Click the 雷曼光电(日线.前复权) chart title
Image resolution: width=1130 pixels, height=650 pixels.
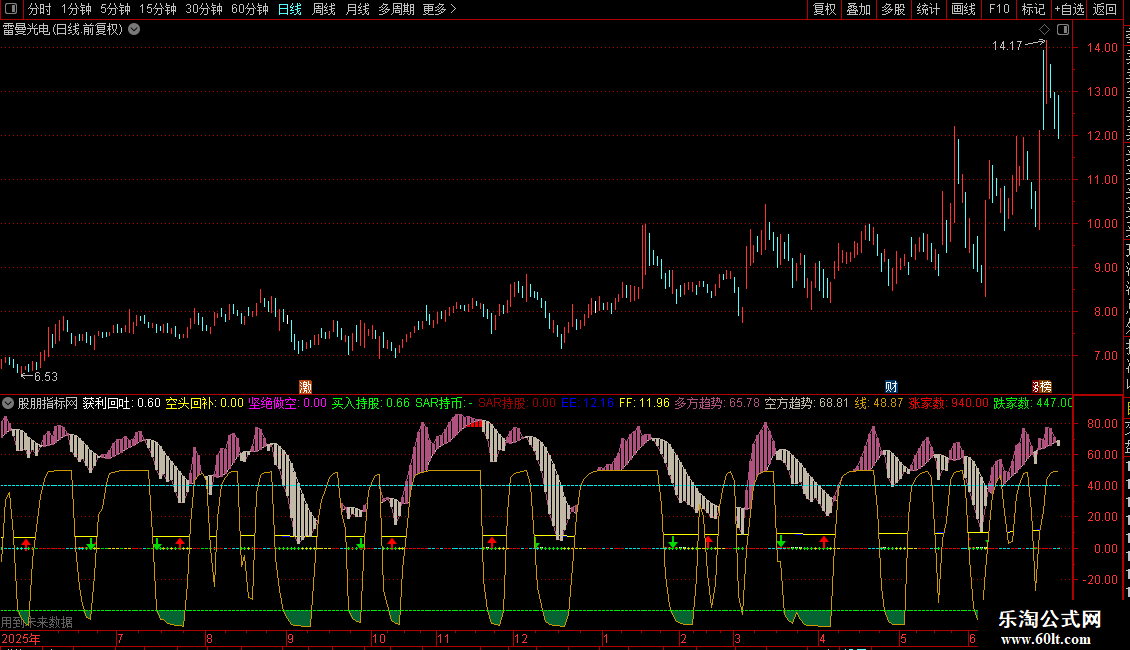click(63, 30)
